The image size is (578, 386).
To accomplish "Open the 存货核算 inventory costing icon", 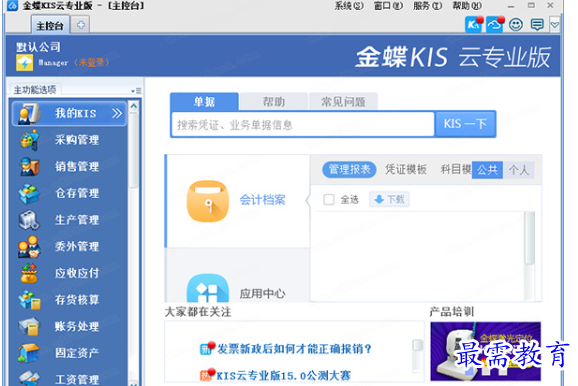I will click(x=29, y=299).
